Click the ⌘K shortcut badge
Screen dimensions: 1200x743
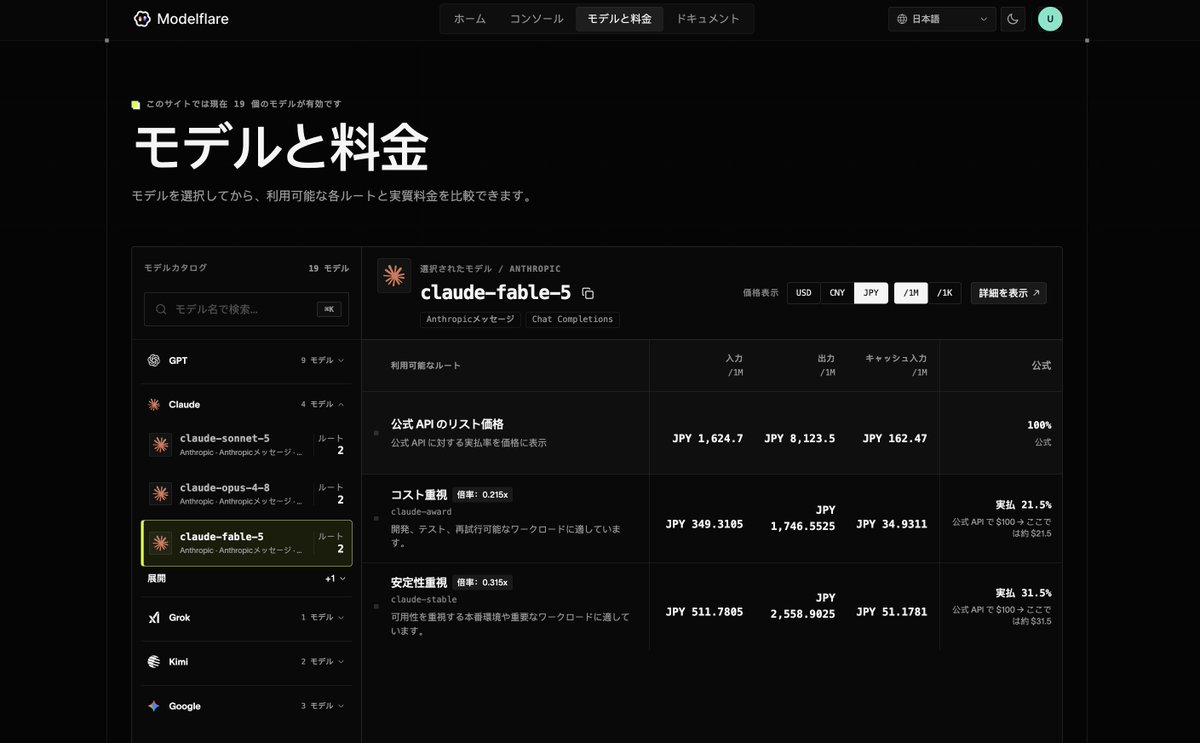(x=329, y=309)
